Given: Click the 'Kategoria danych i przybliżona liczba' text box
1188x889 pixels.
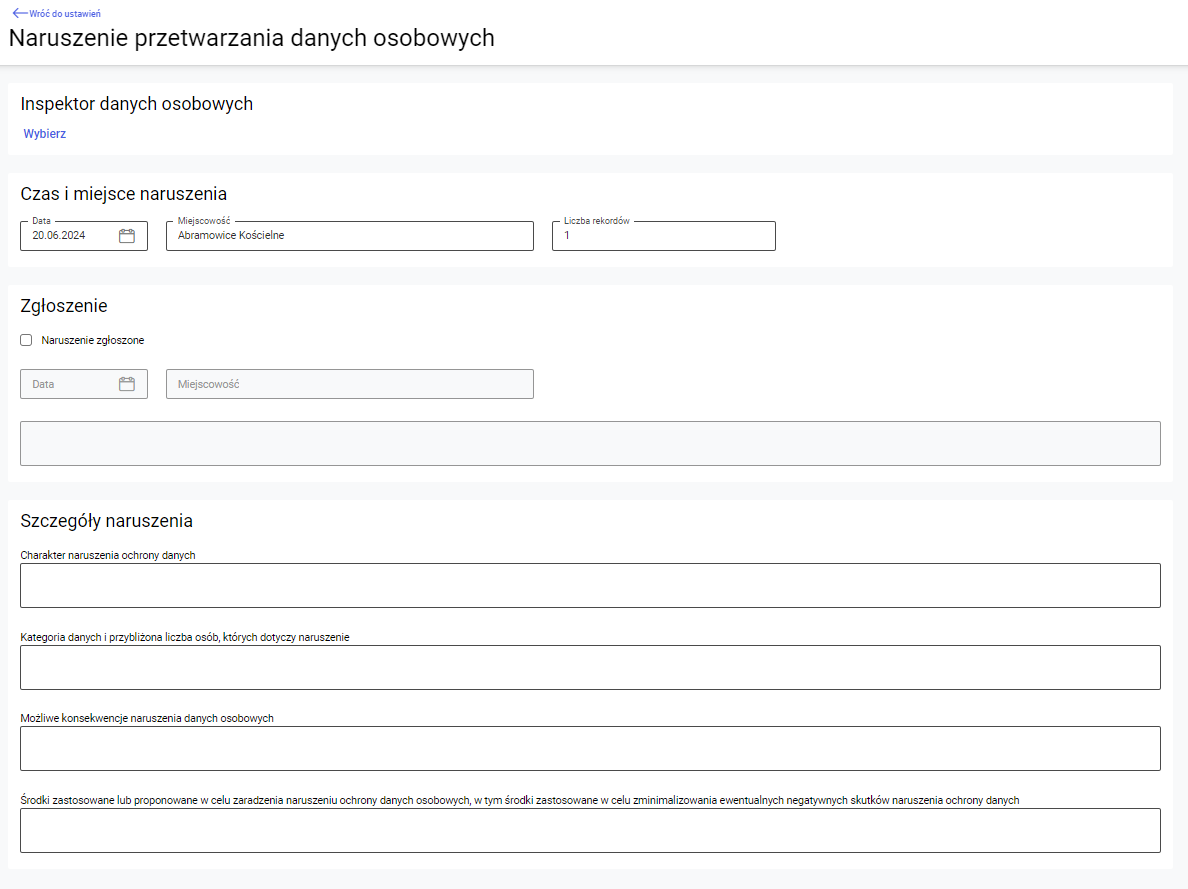Looking at the screenshot, I should pyautogui.click(x=590, y=667).
